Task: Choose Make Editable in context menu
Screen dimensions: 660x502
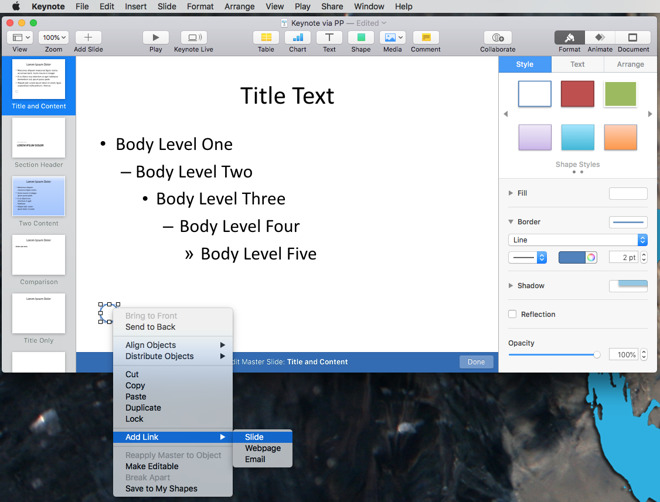Action: (x=173, y=466)
